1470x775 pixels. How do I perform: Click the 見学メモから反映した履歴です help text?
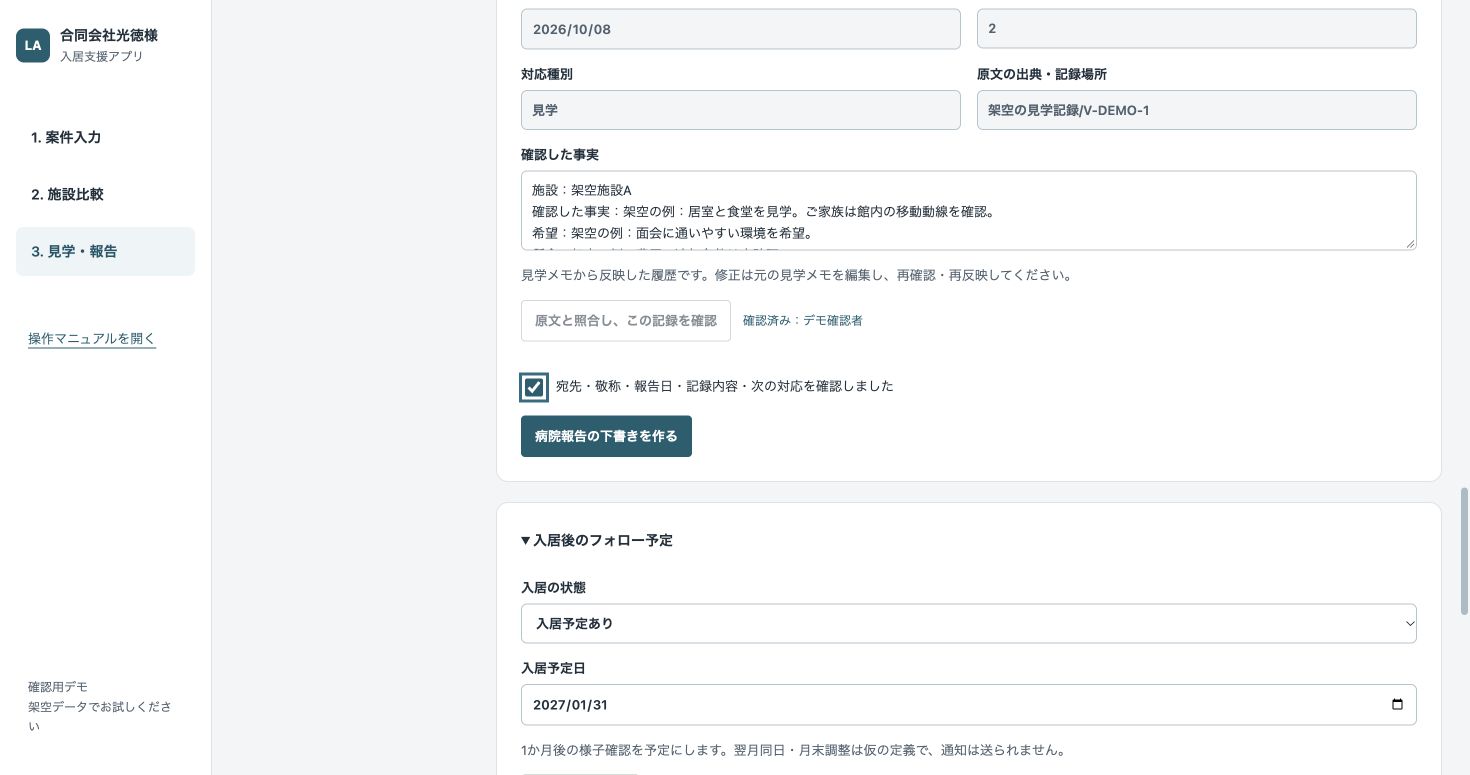click(796, 275)
